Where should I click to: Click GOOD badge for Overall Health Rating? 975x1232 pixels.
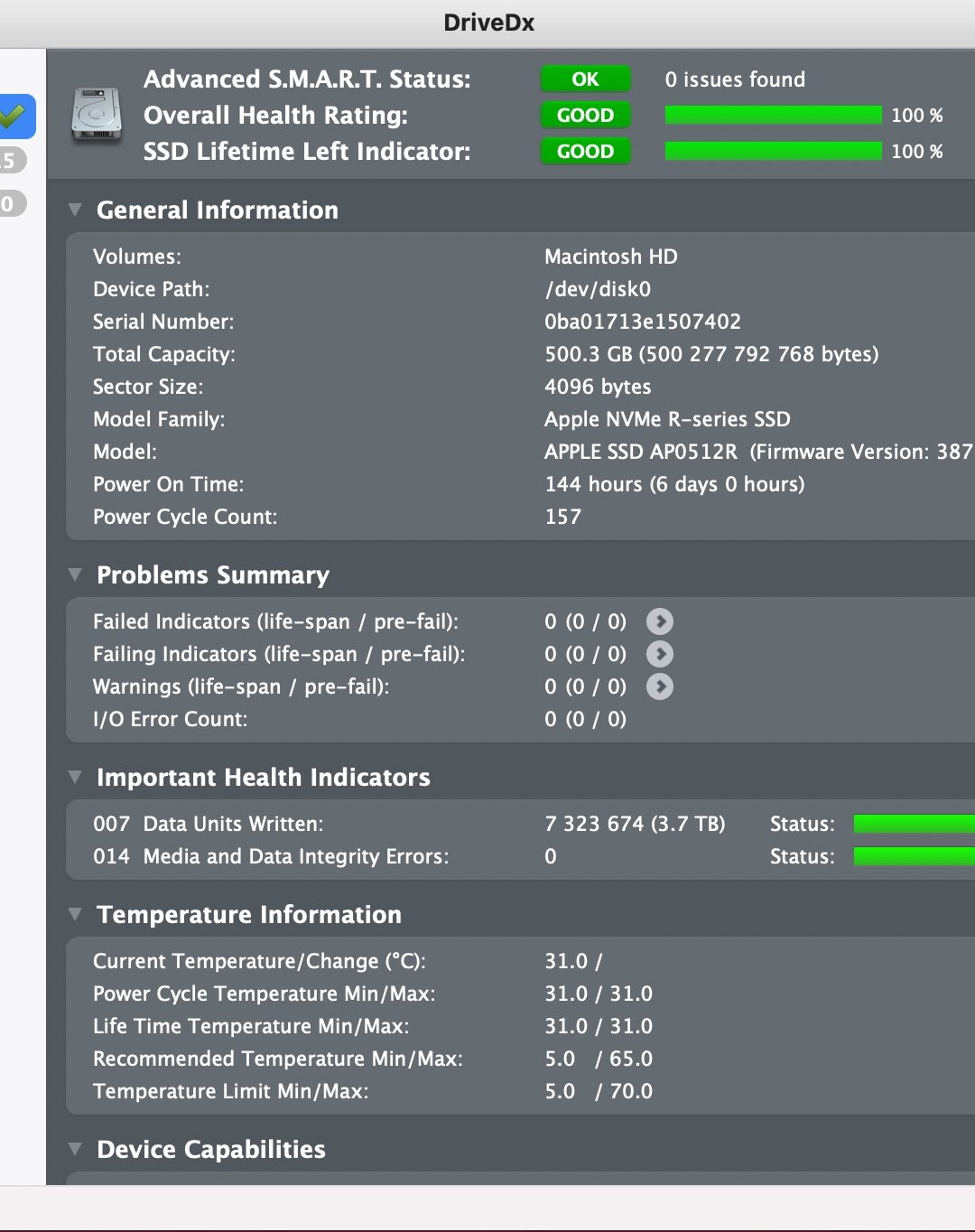[585, 116]
